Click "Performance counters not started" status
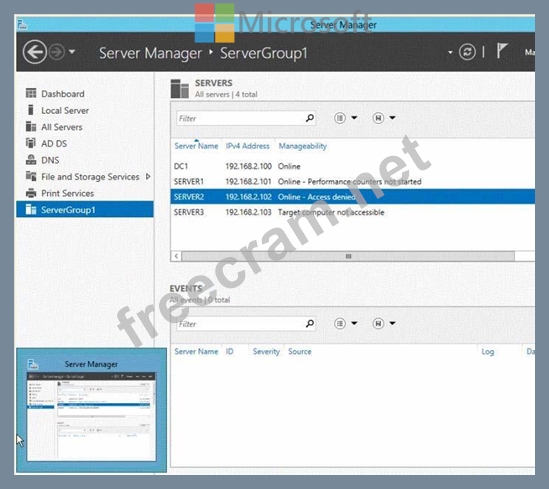This screenshot has width=549, height=489. pos(364,182)
